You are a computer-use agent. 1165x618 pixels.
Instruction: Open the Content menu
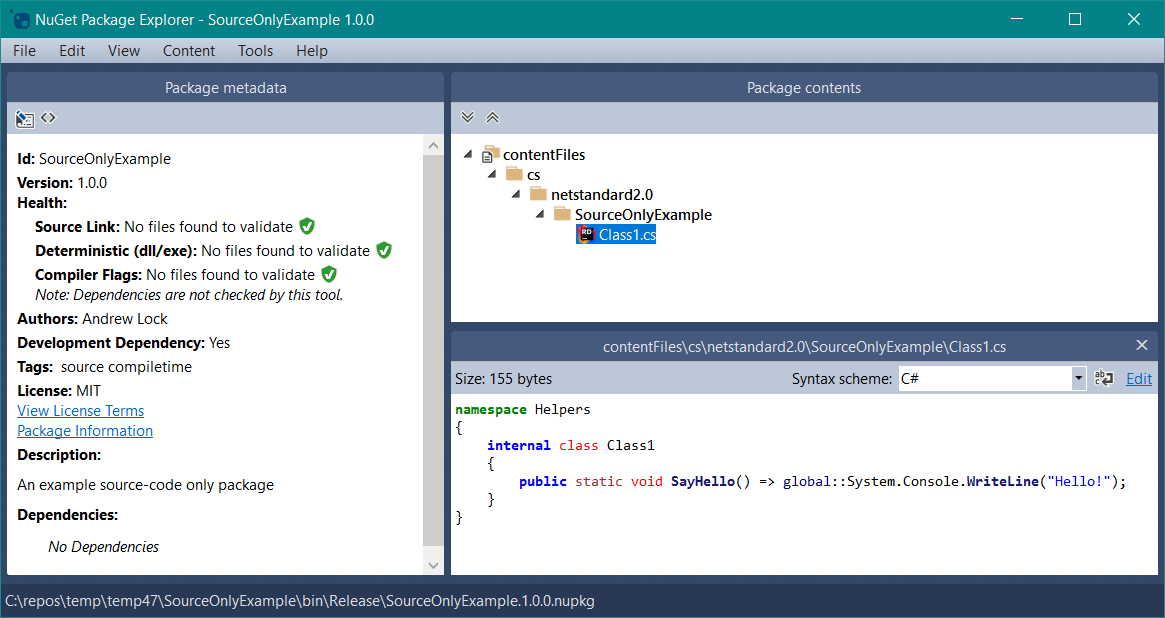(x=189, y=51)
